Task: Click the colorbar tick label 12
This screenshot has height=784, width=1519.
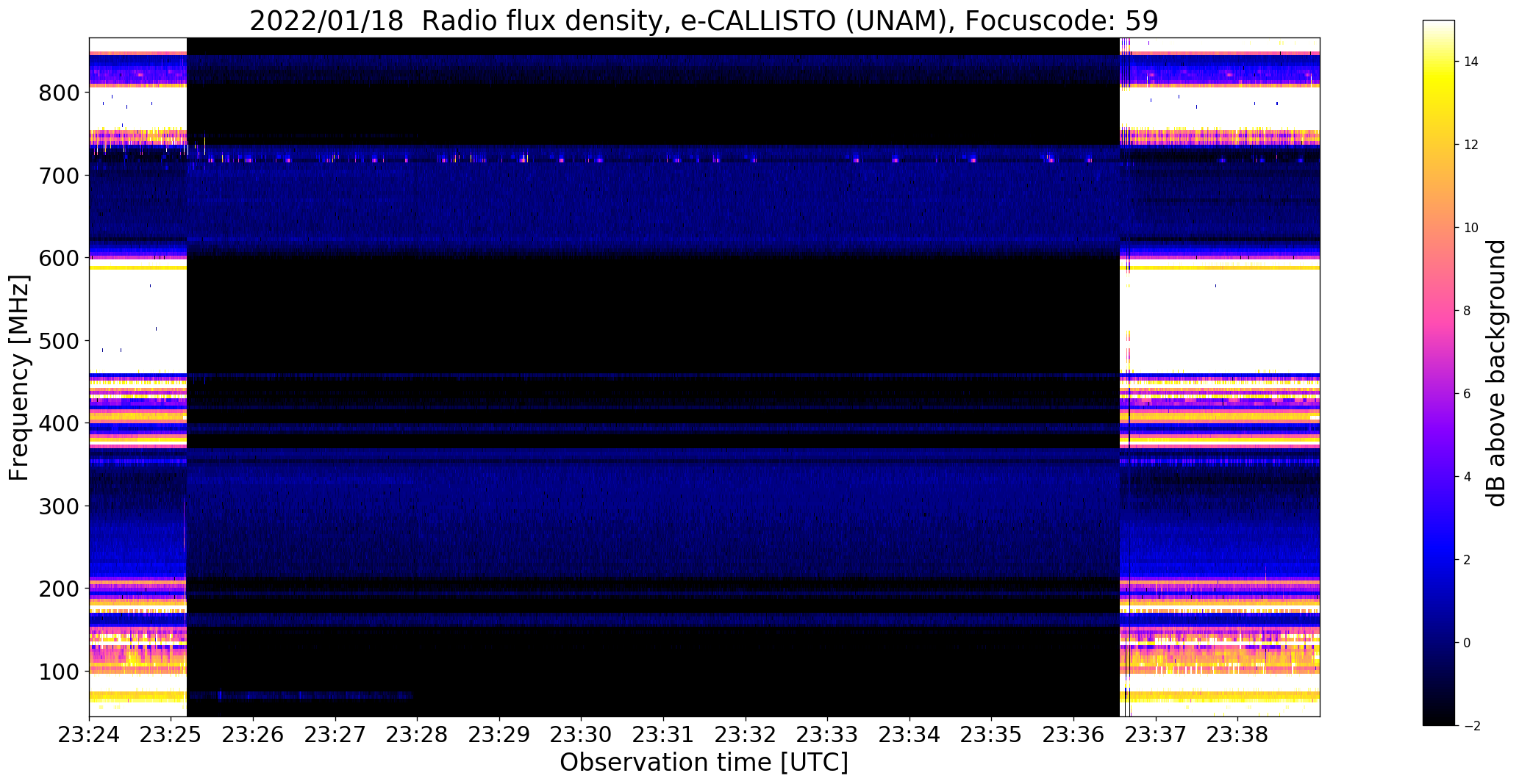Action: [x=1471, y=145]
